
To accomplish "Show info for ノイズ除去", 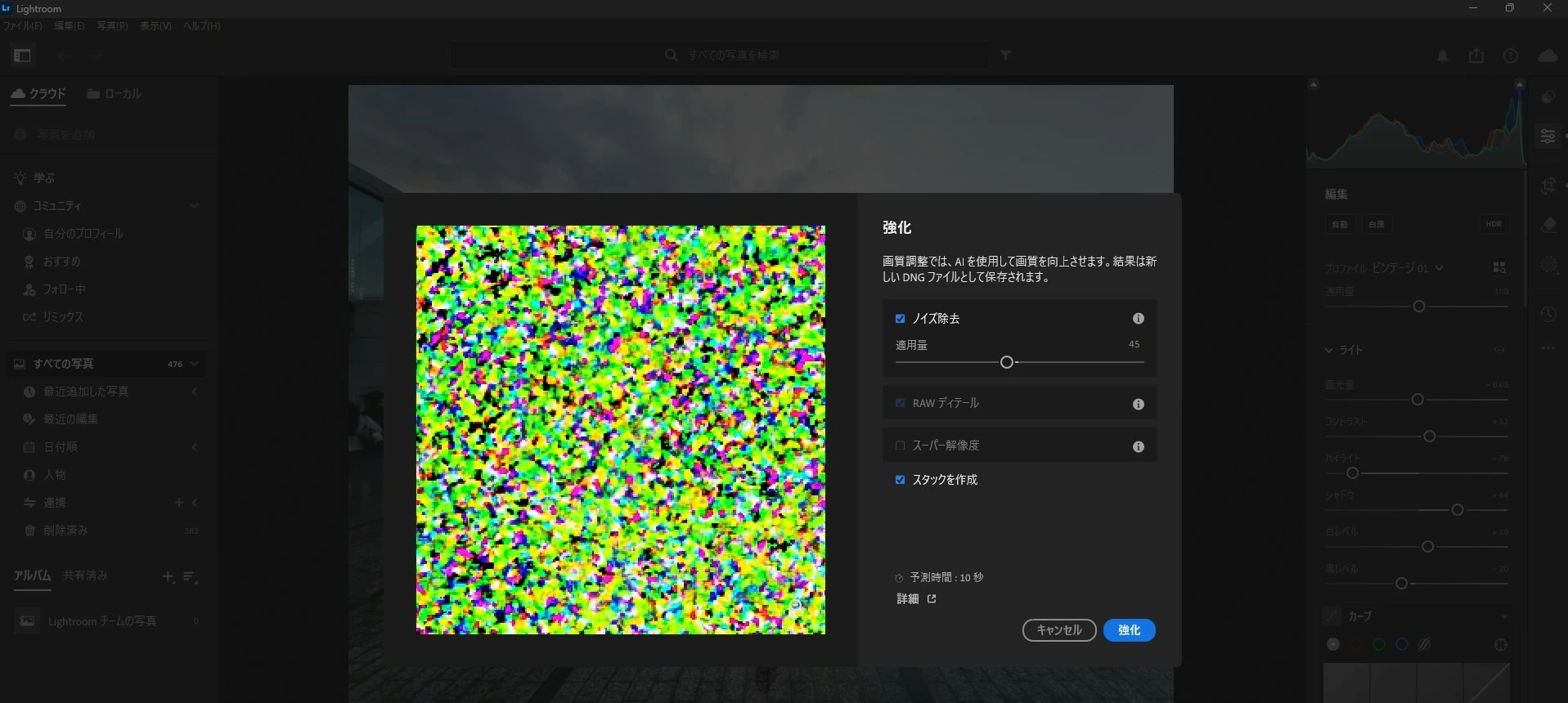I will pos(1138,319).
